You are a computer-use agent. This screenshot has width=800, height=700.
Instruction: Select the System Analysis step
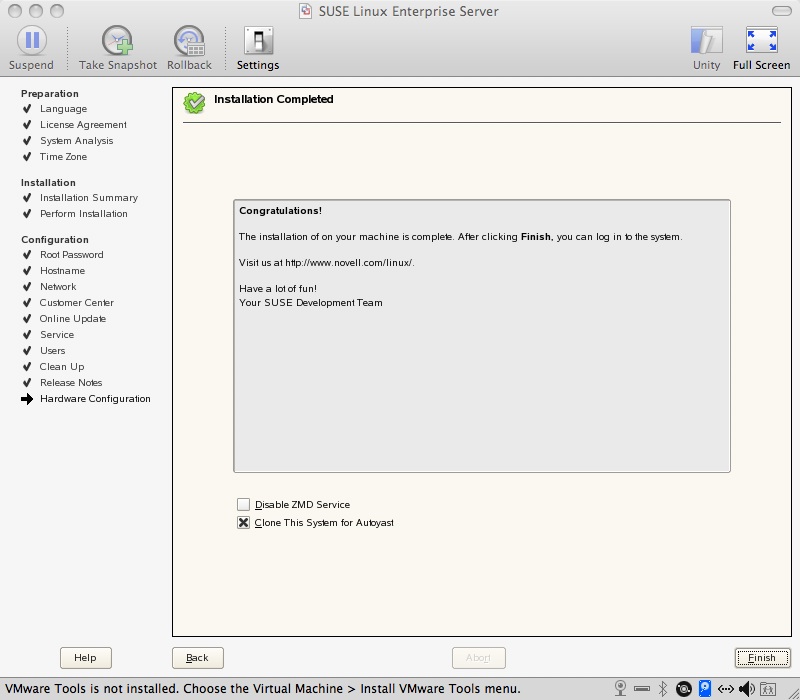77,141
